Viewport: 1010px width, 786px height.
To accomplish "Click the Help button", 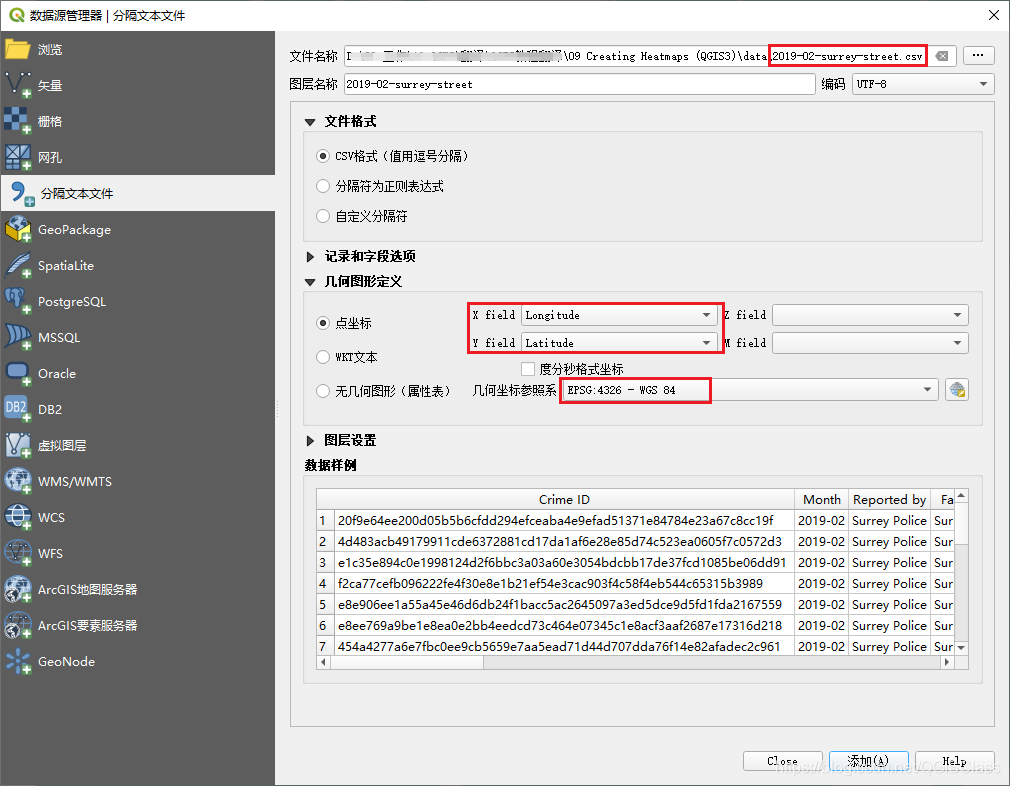I will click(954, 761).
